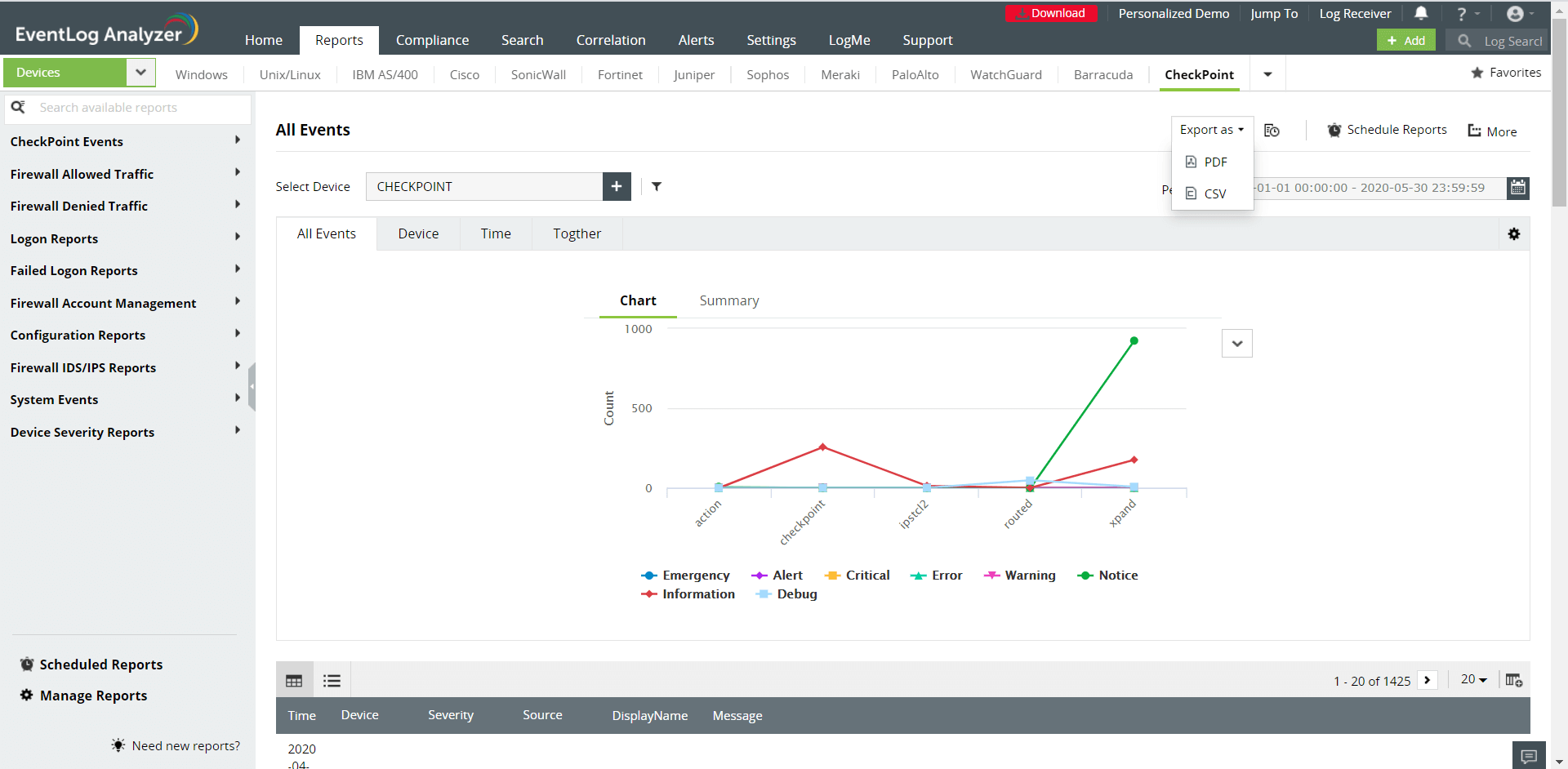
Task: Switch to table grid view
Action: [294, 680]
